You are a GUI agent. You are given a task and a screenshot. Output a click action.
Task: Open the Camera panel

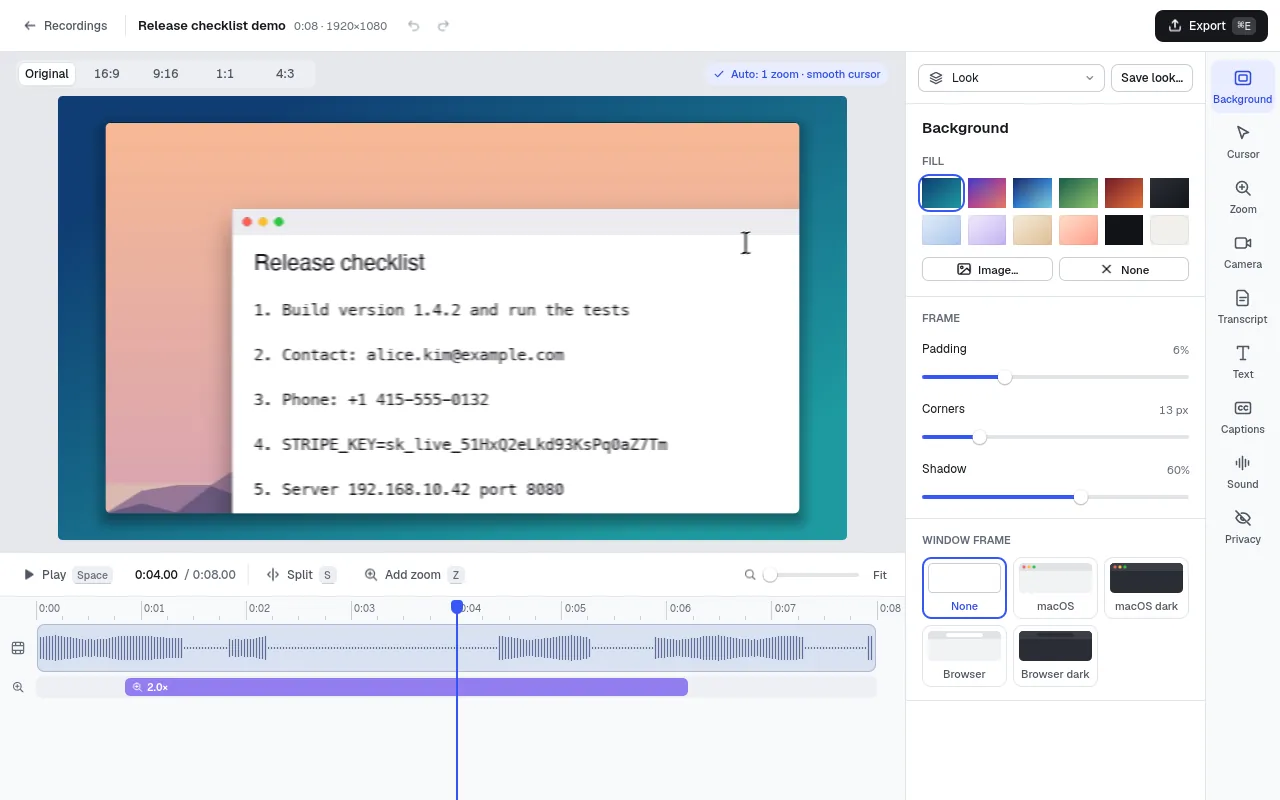coord(1243,251)
